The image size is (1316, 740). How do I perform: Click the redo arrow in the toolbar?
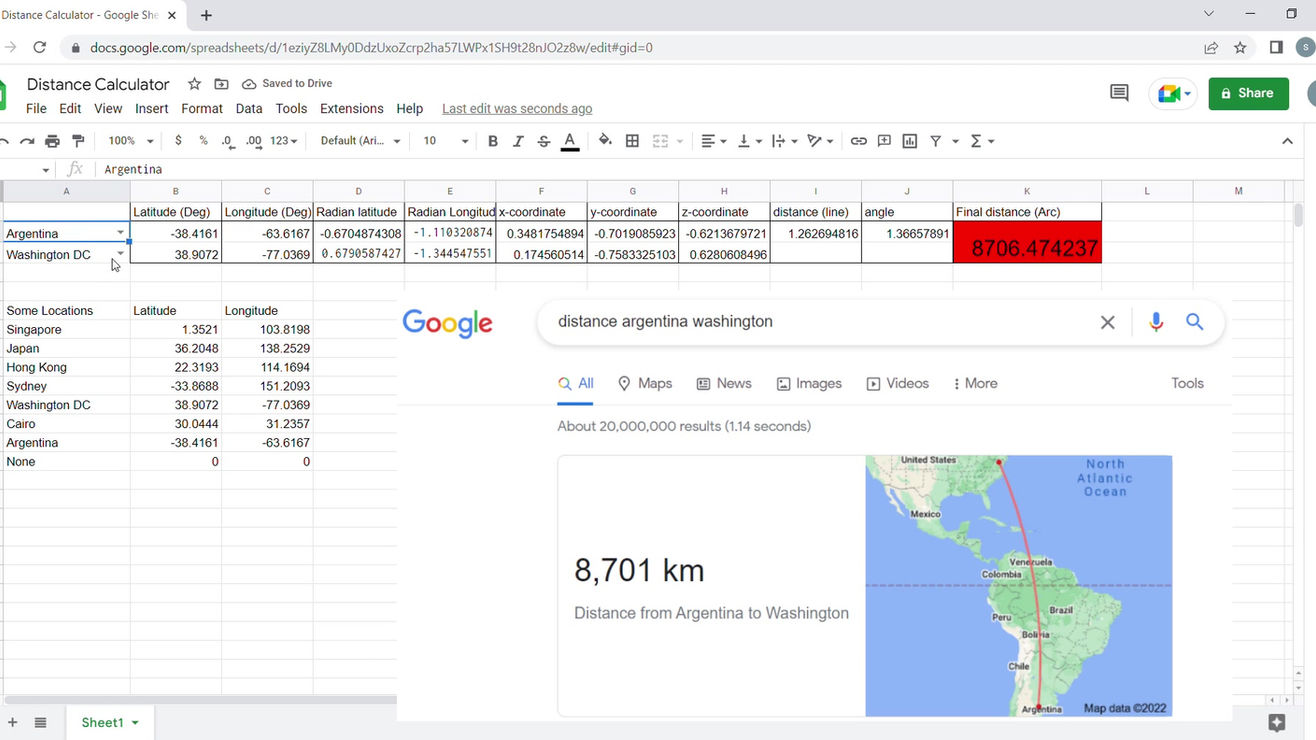click(27, 141)
